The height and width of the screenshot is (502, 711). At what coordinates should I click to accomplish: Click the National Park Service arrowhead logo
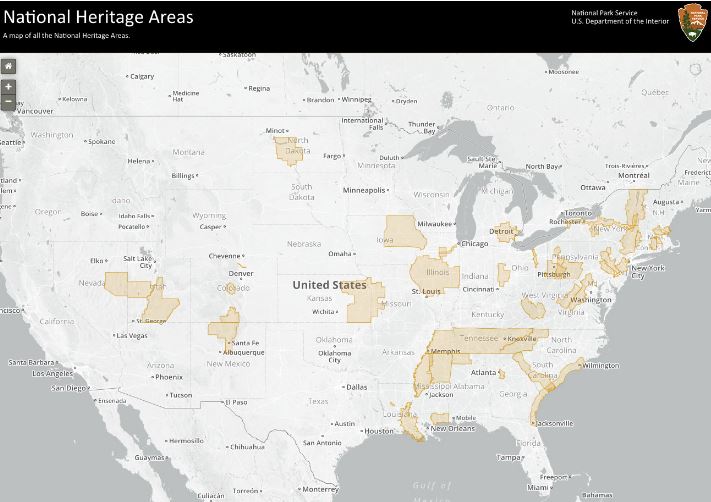691,22
